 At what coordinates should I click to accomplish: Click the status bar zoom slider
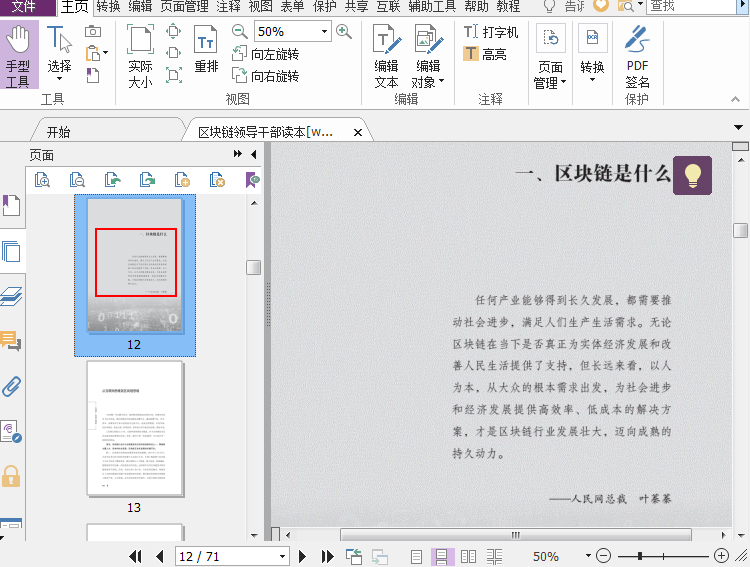coord(662,556)
